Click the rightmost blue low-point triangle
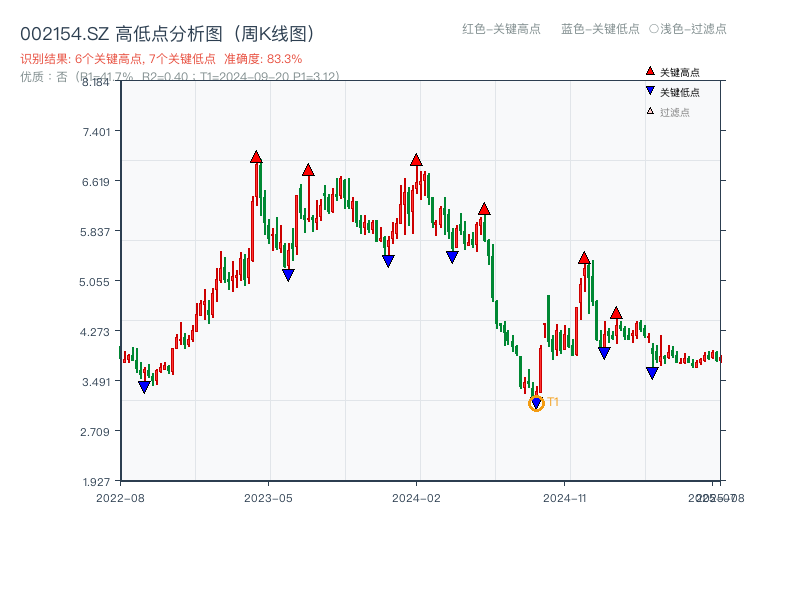The height and width of the screenshot is (600, 800). click(x=652, y=372)
